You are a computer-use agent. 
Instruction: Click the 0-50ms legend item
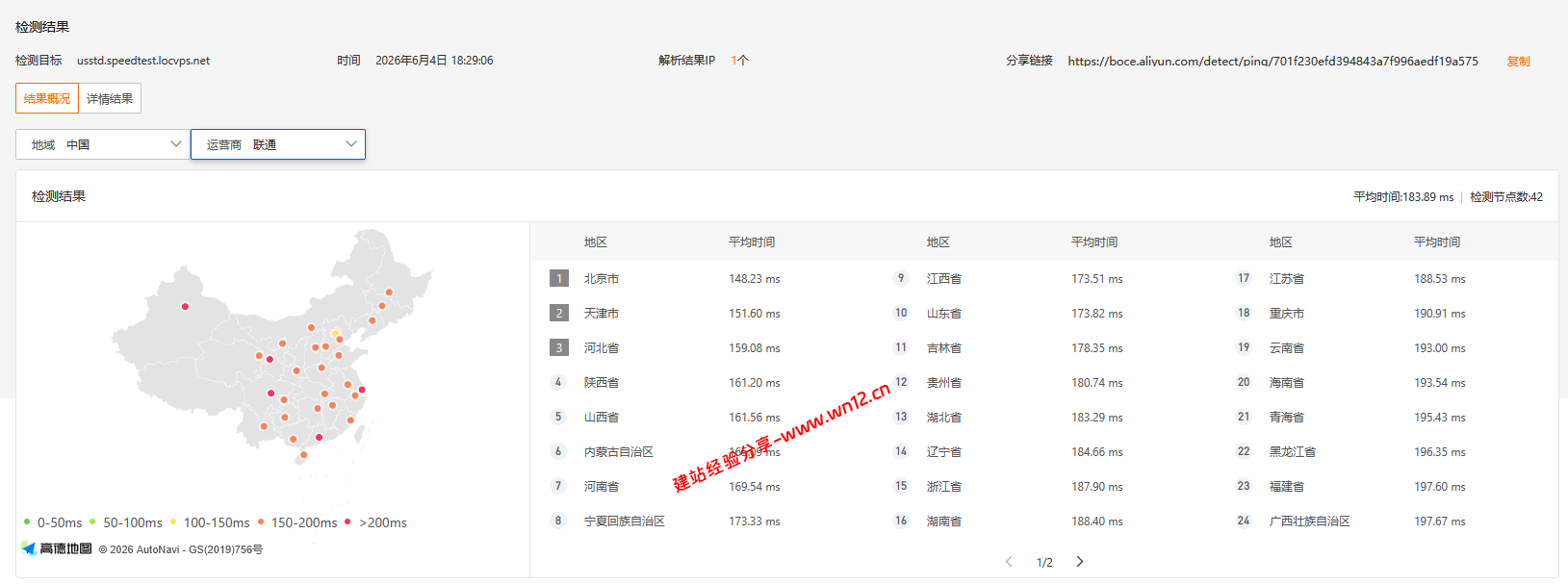[53, 522]
